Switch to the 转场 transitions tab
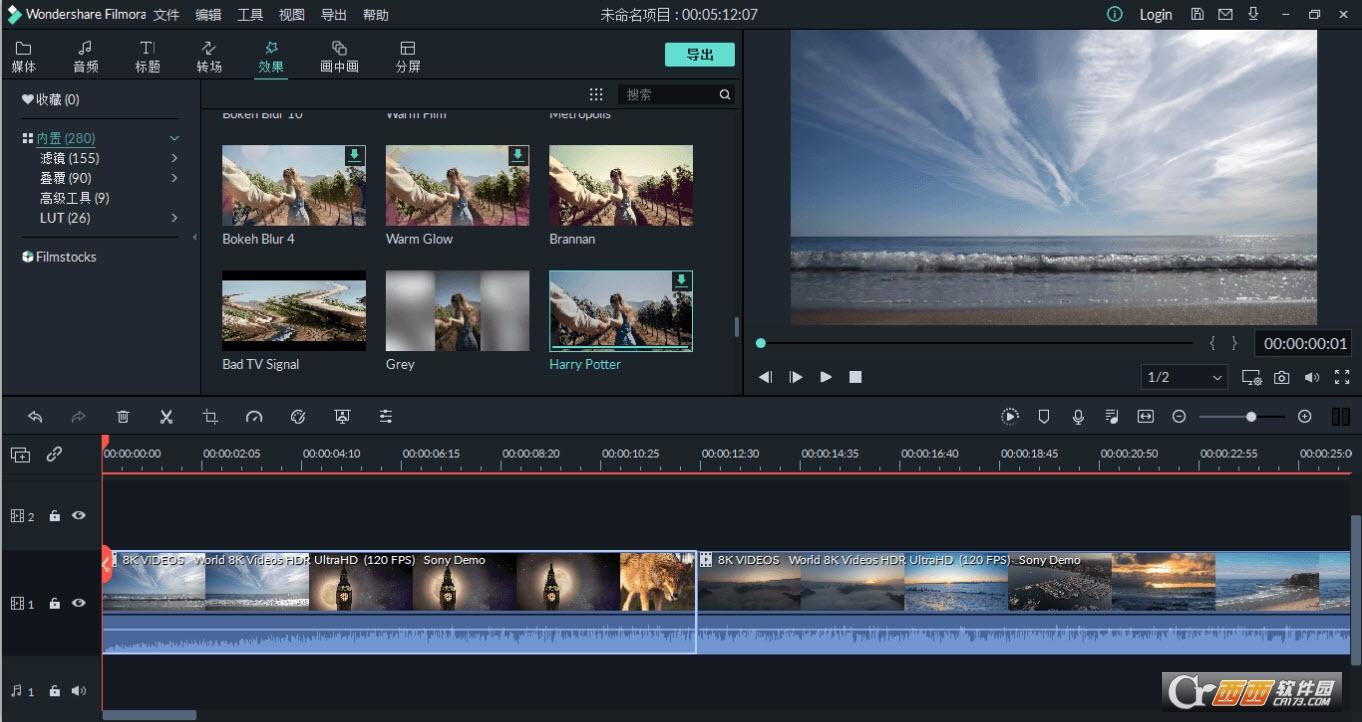This screenshot has height=722, width=1362. (209, 57)
